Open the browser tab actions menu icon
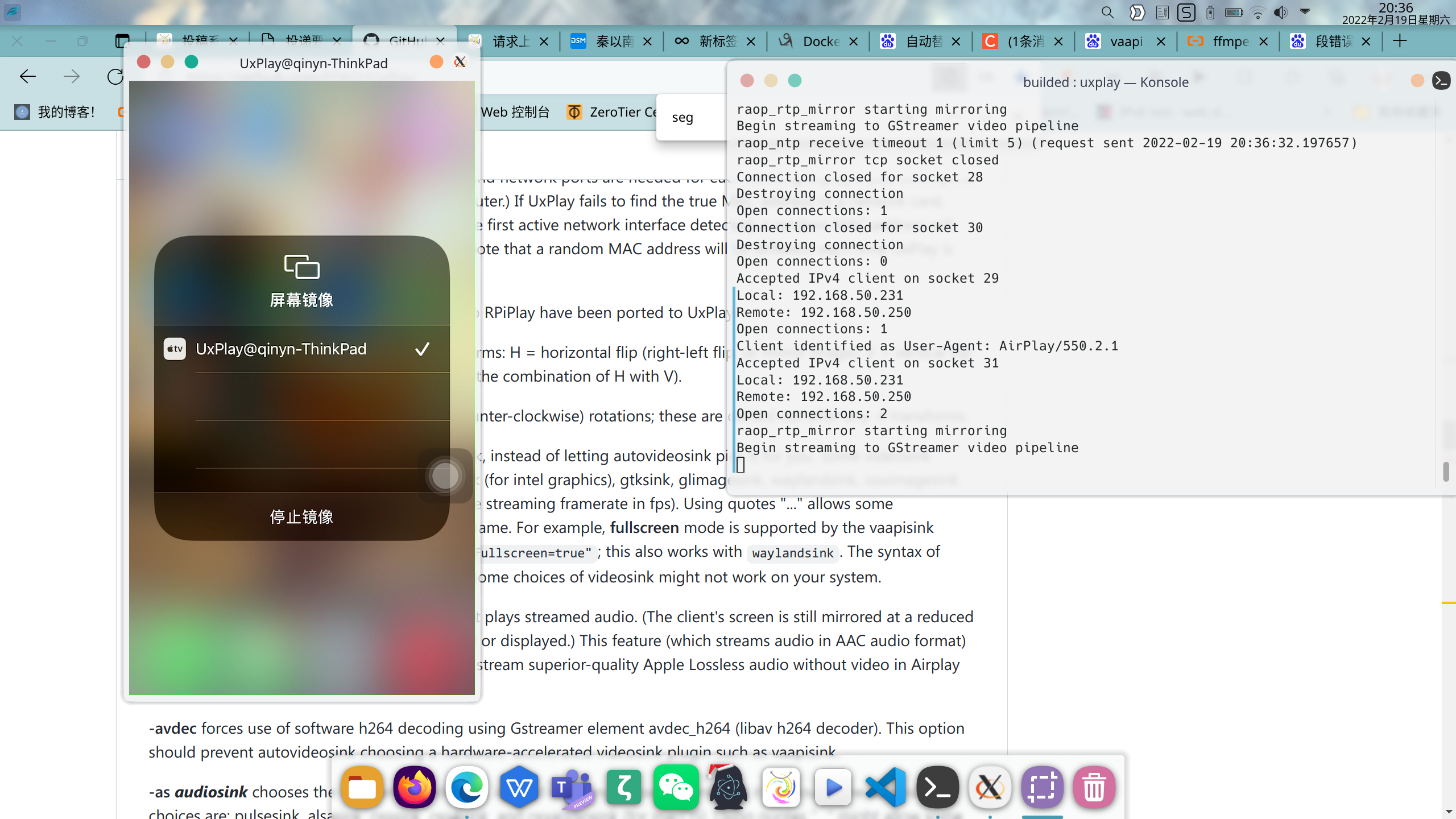This screenshot has width=1456, height=819. click(122, 41)
